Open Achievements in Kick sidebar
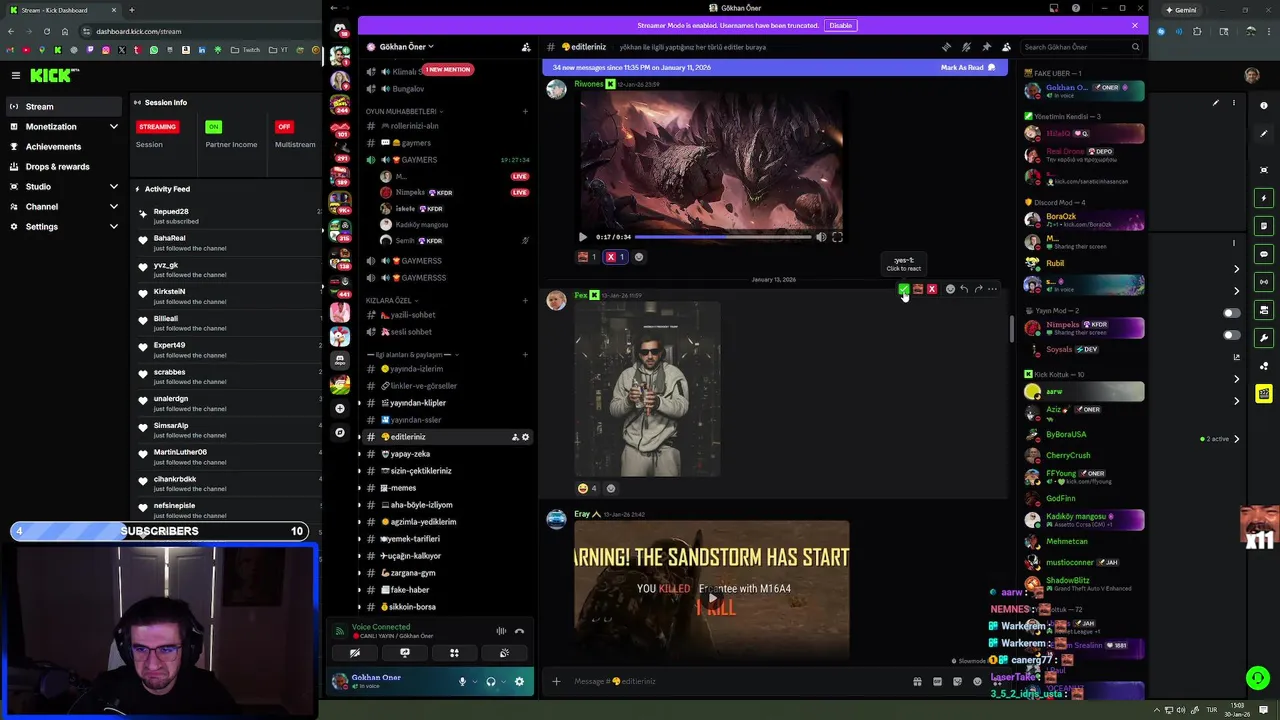This screenshot has height=720, width=1280. tap(64, 147)
